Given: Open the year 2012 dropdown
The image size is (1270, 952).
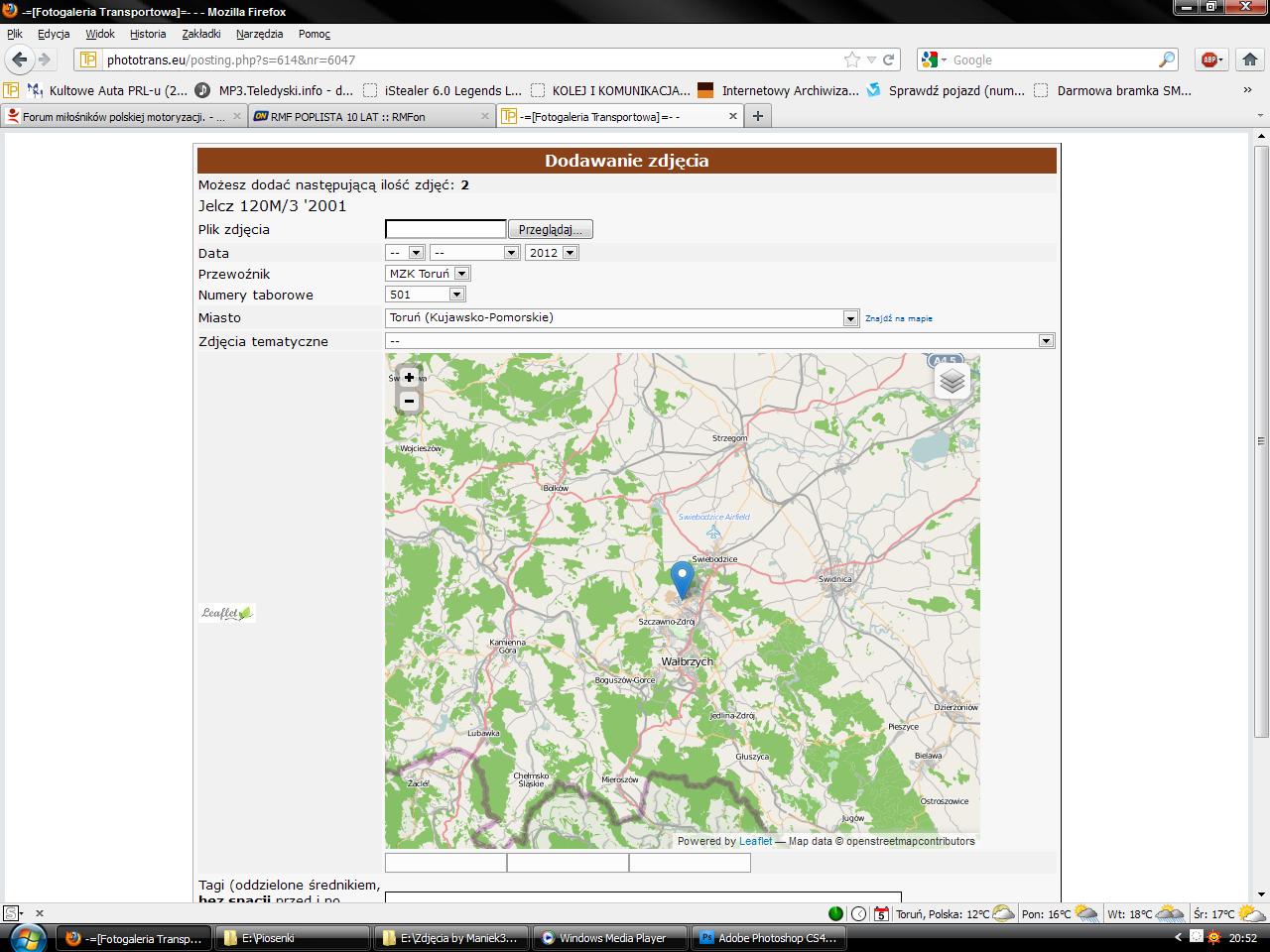Looking at the screenshot, I should point(552,253).
